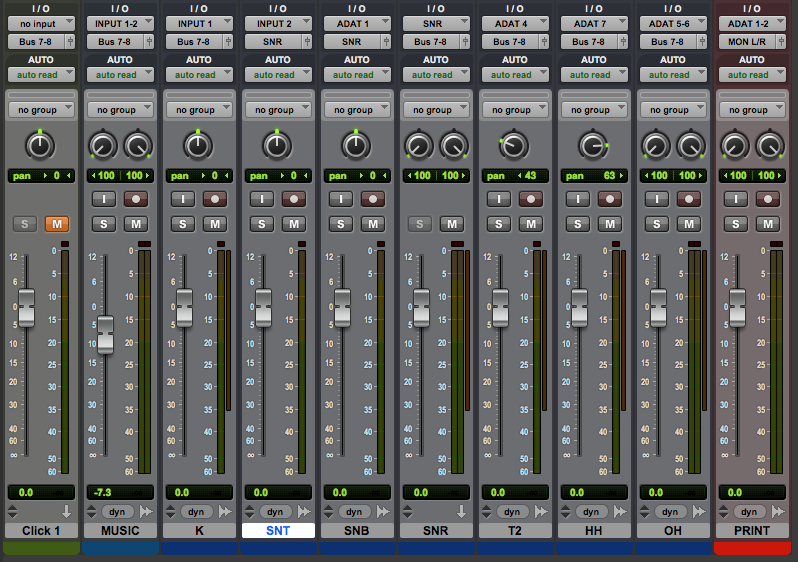Open the MUSIC track INPUT 1-2 selector
The height and width of the screenshot is (562, 798).
(119, 23)
